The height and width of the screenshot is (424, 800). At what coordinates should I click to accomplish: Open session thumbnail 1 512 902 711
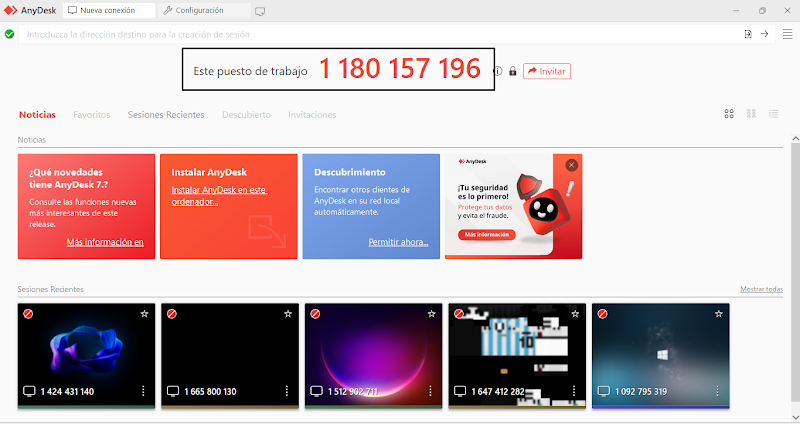tap(373, 356)
